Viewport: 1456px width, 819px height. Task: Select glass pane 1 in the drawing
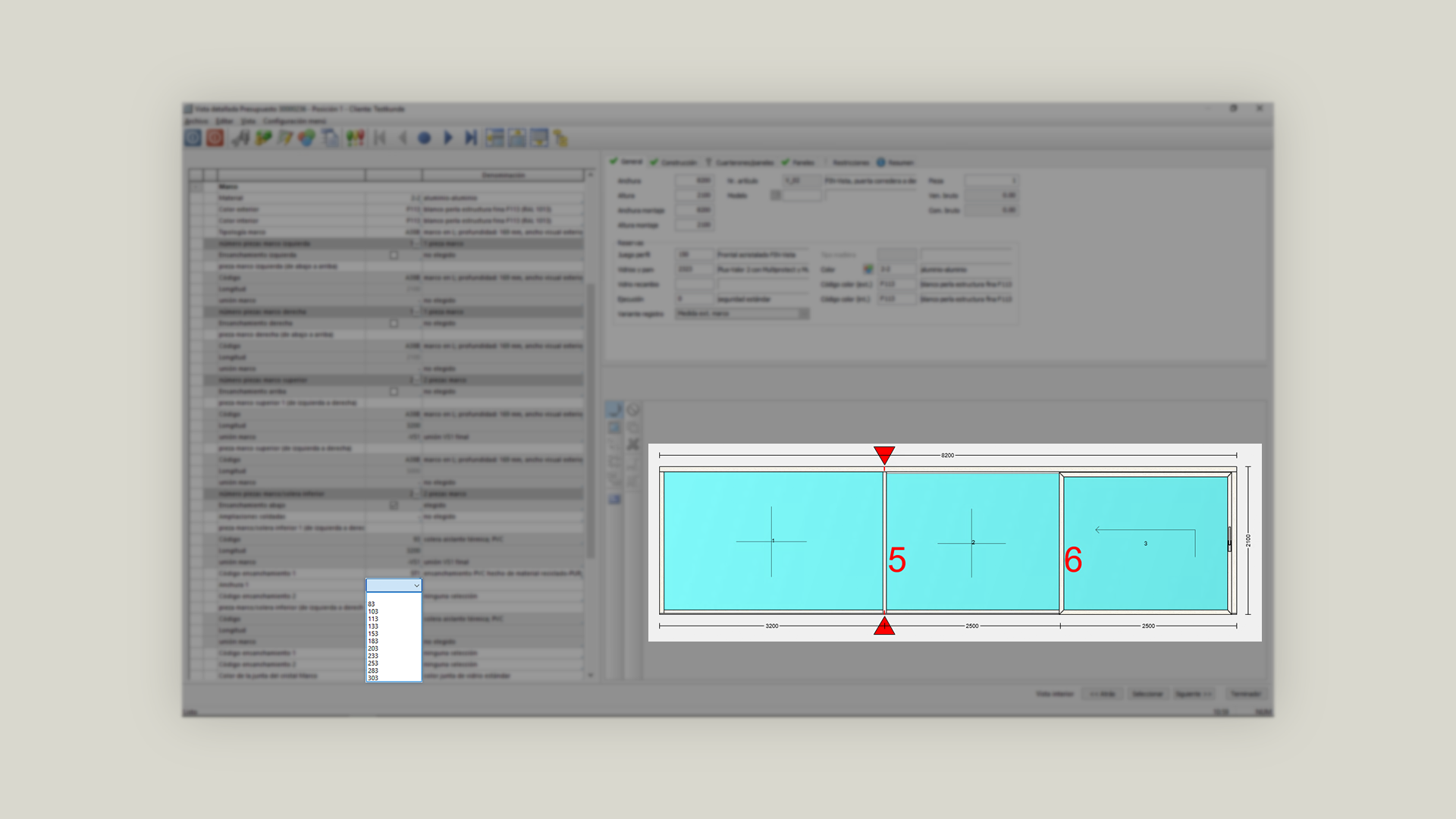773,541
